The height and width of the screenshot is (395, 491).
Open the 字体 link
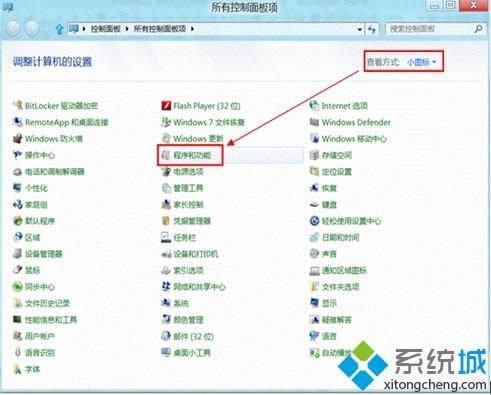point(32,369)
